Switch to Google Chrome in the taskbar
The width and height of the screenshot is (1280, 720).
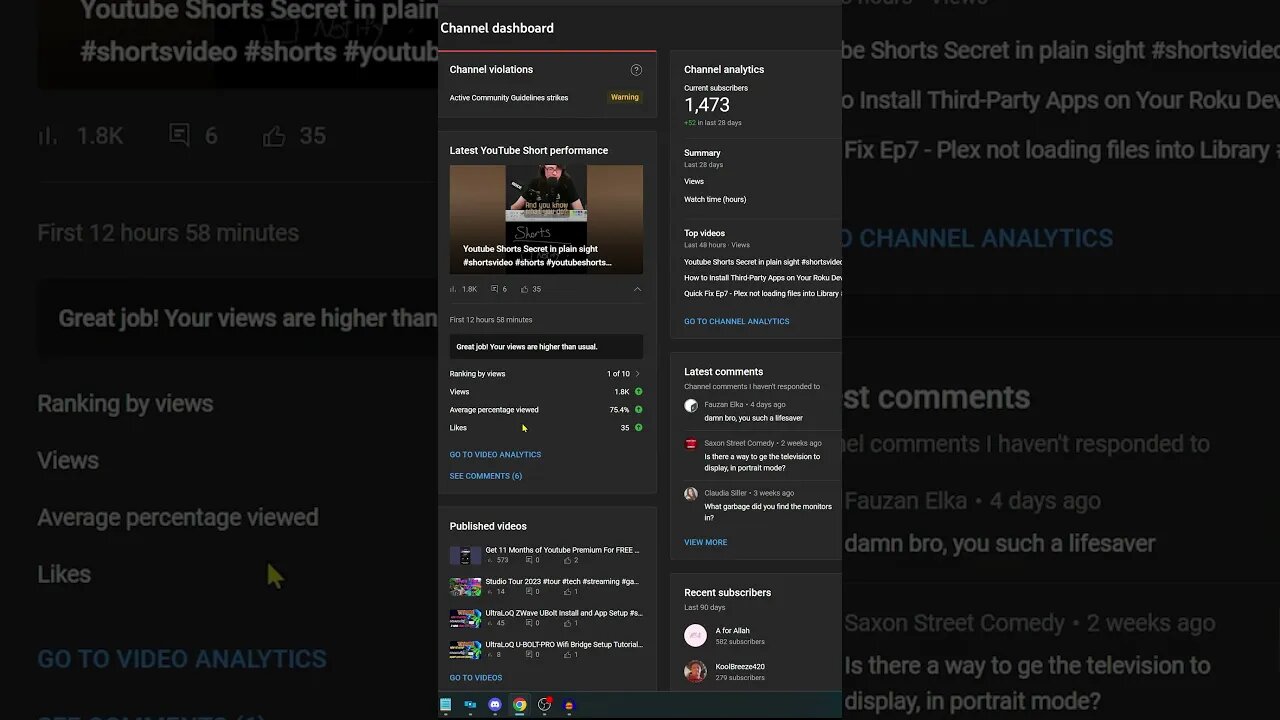coord(520,705)
